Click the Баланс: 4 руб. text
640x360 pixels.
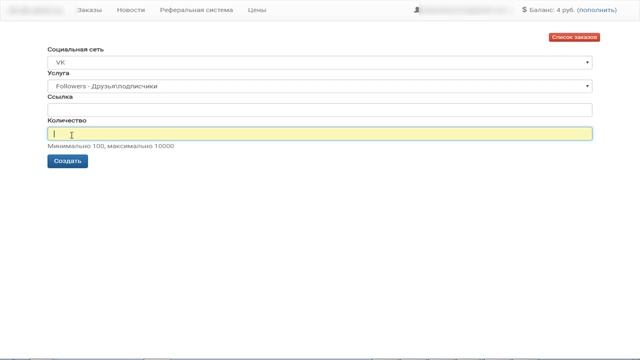coord(552,10)
